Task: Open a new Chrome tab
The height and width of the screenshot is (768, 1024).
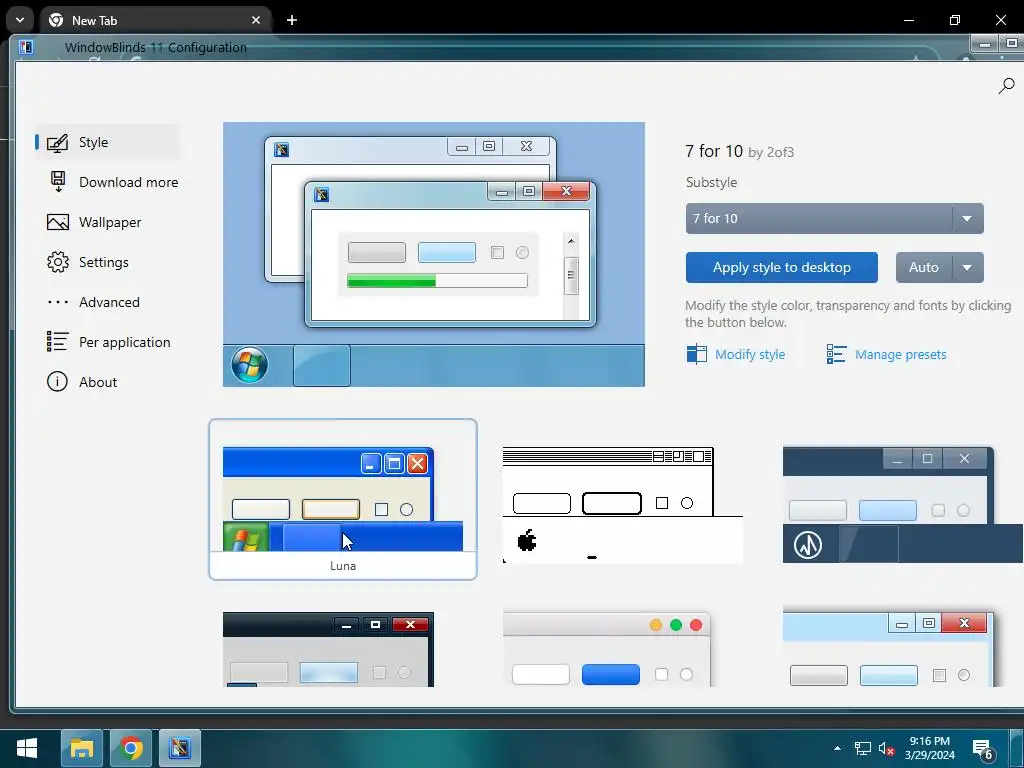Action: 292,20
